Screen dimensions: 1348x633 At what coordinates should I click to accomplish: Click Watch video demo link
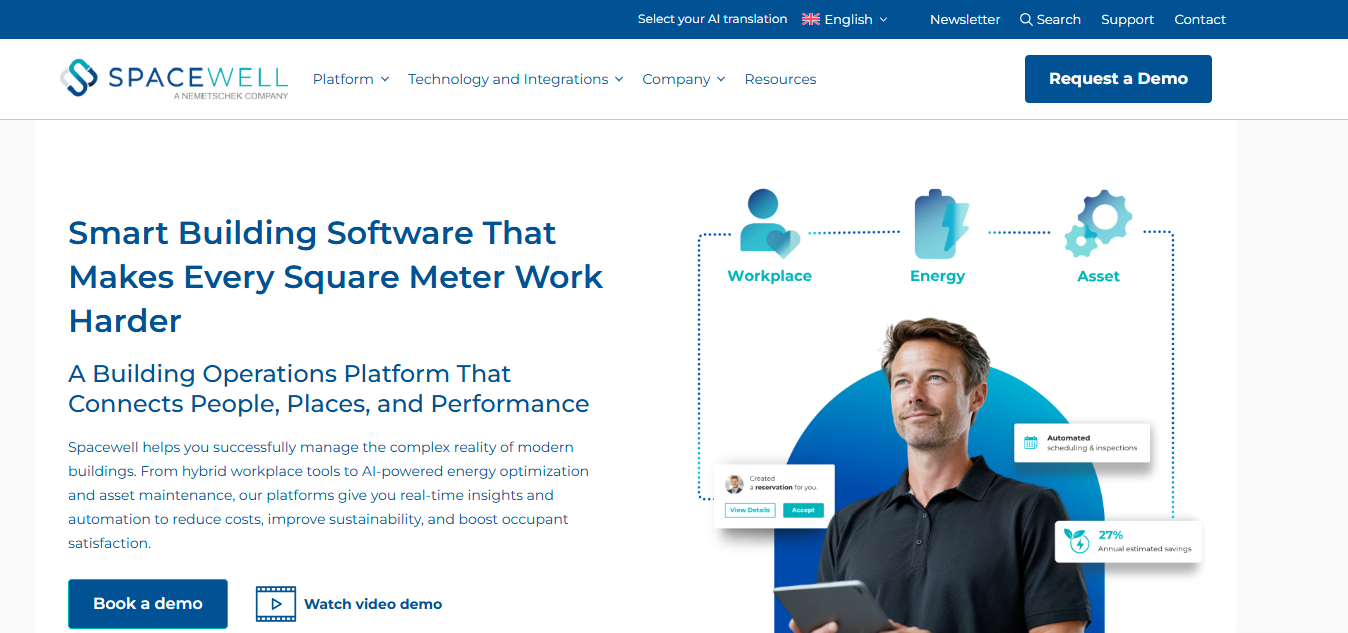point(373,604)
